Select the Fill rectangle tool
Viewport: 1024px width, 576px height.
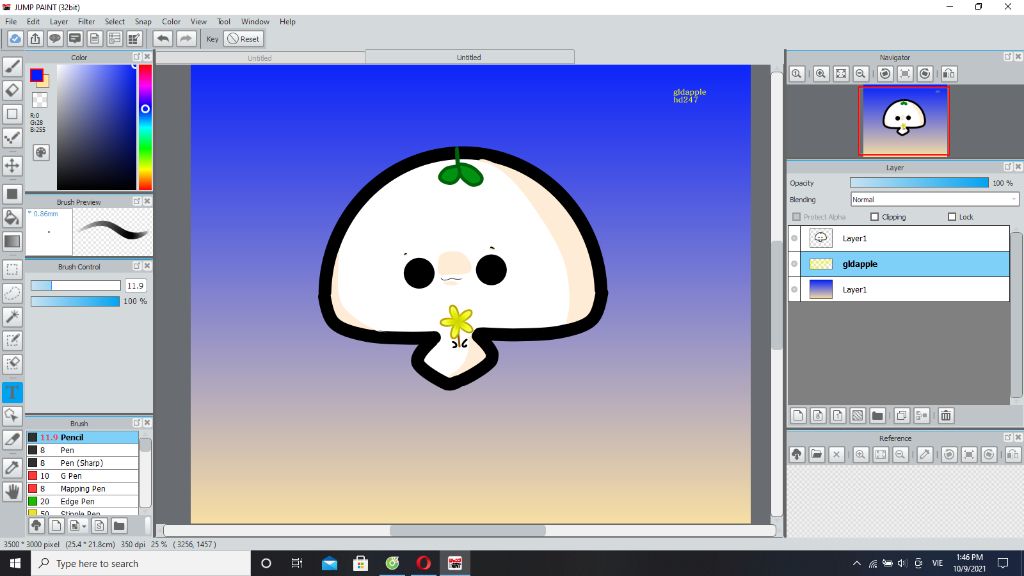(12, 194)
